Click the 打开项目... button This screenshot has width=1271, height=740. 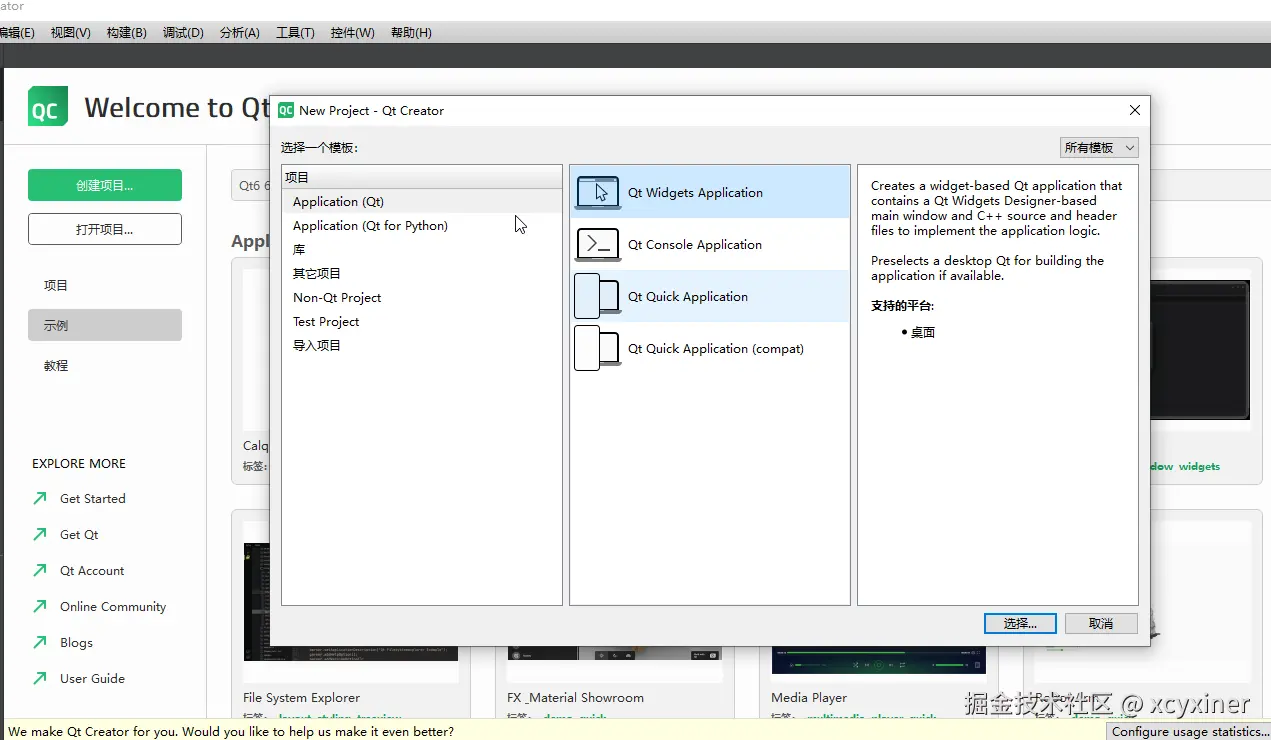(105, 229)
